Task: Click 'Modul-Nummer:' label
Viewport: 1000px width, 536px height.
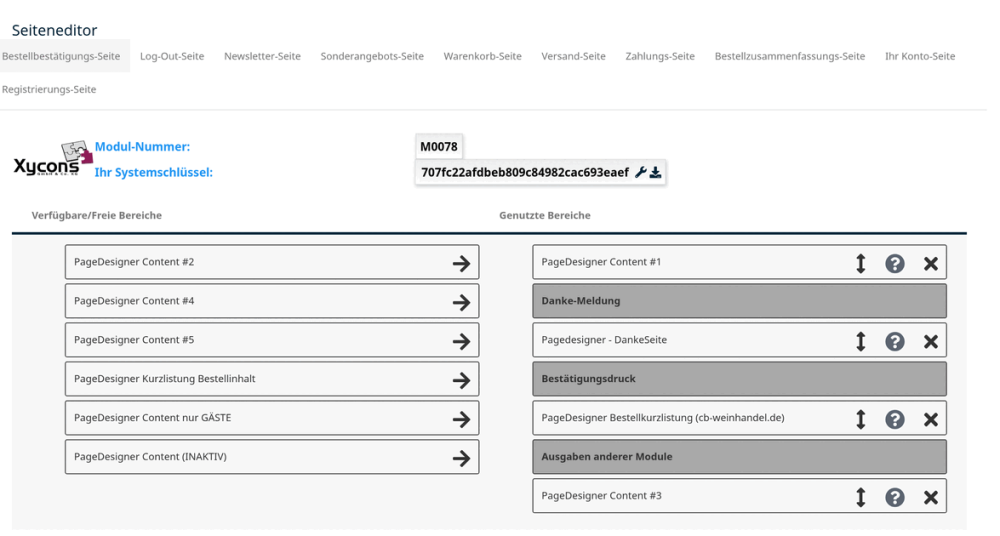Action: coord(142,147)
